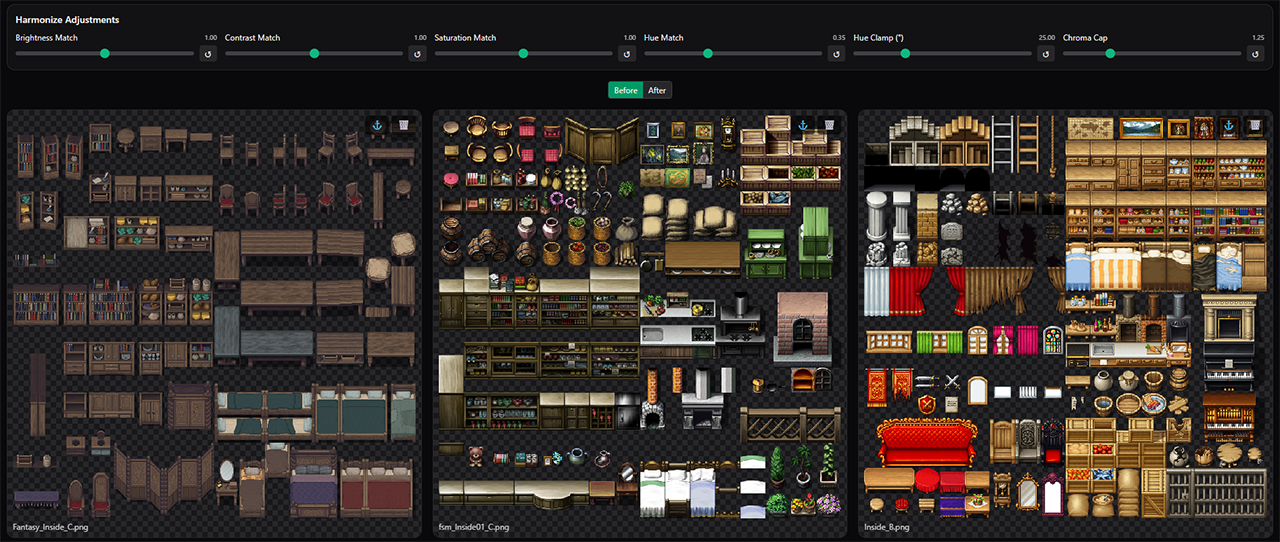The image size is (1280, 542).
Task: Reset the Hue Match value
Action: [837, 53]
